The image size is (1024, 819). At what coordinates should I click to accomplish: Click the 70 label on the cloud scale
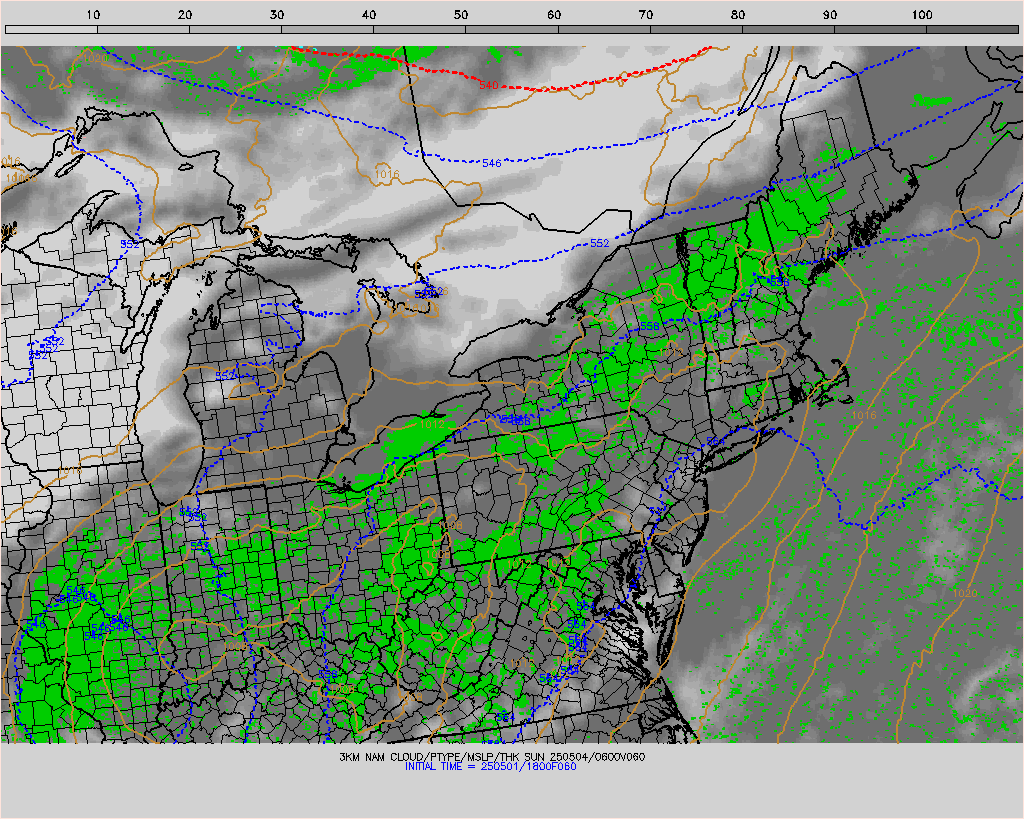pos(646,14)
